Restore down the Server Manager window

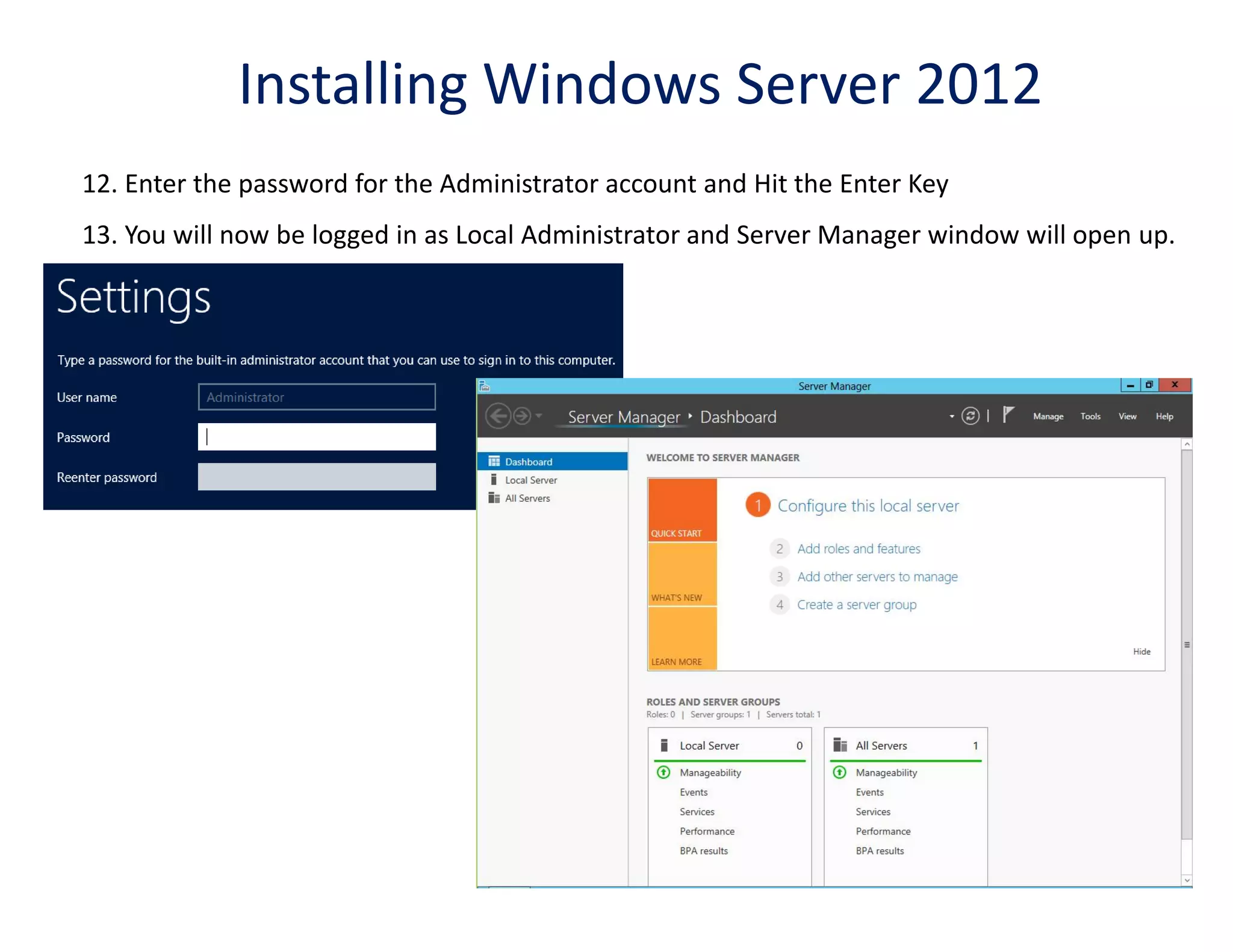coord(1149,385)
